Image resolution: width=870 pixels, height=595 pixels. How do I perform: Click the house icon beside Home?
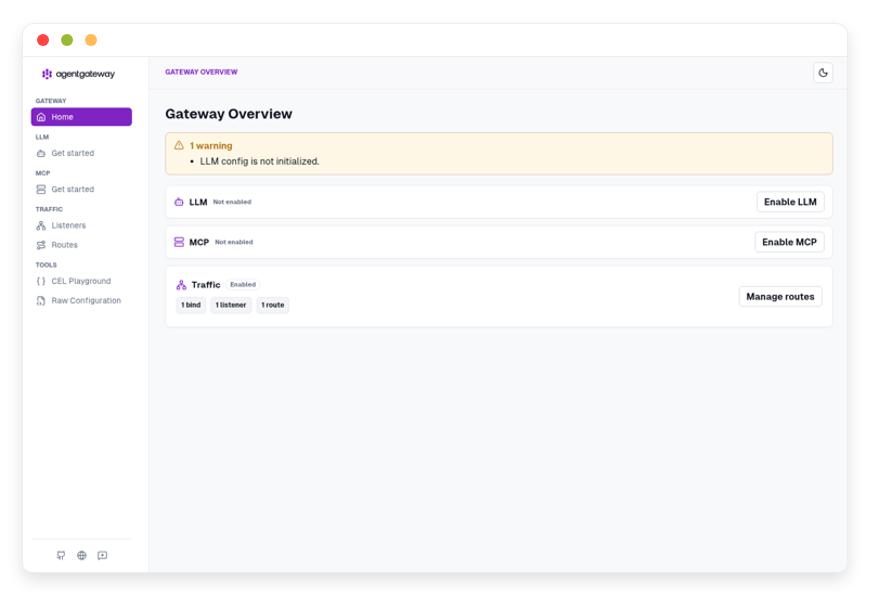[41, 117]
